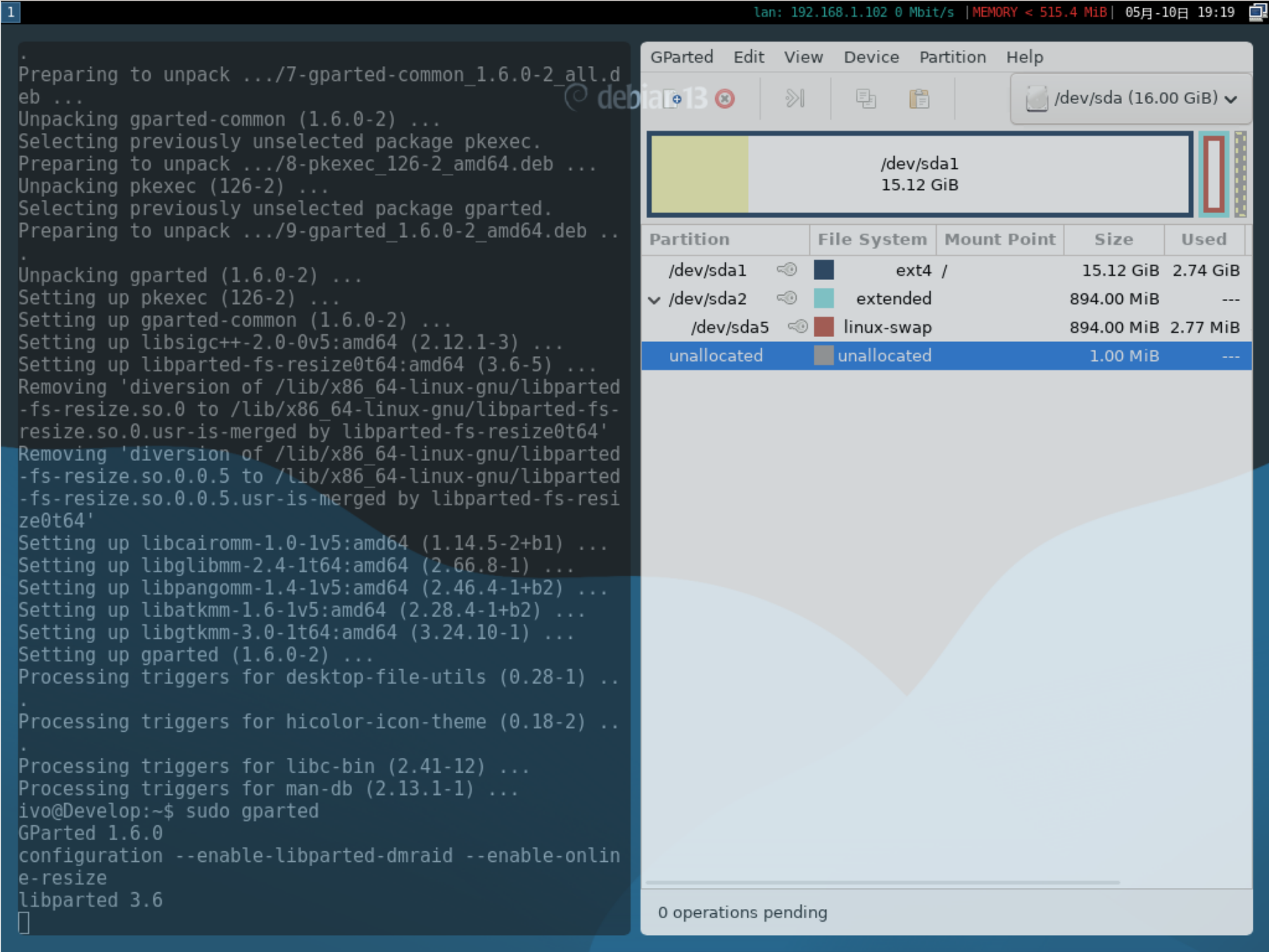This screenshot has height=952, width=1269.
Task: Click the terminal cursor at the bottom
Action: coord(24,922)
